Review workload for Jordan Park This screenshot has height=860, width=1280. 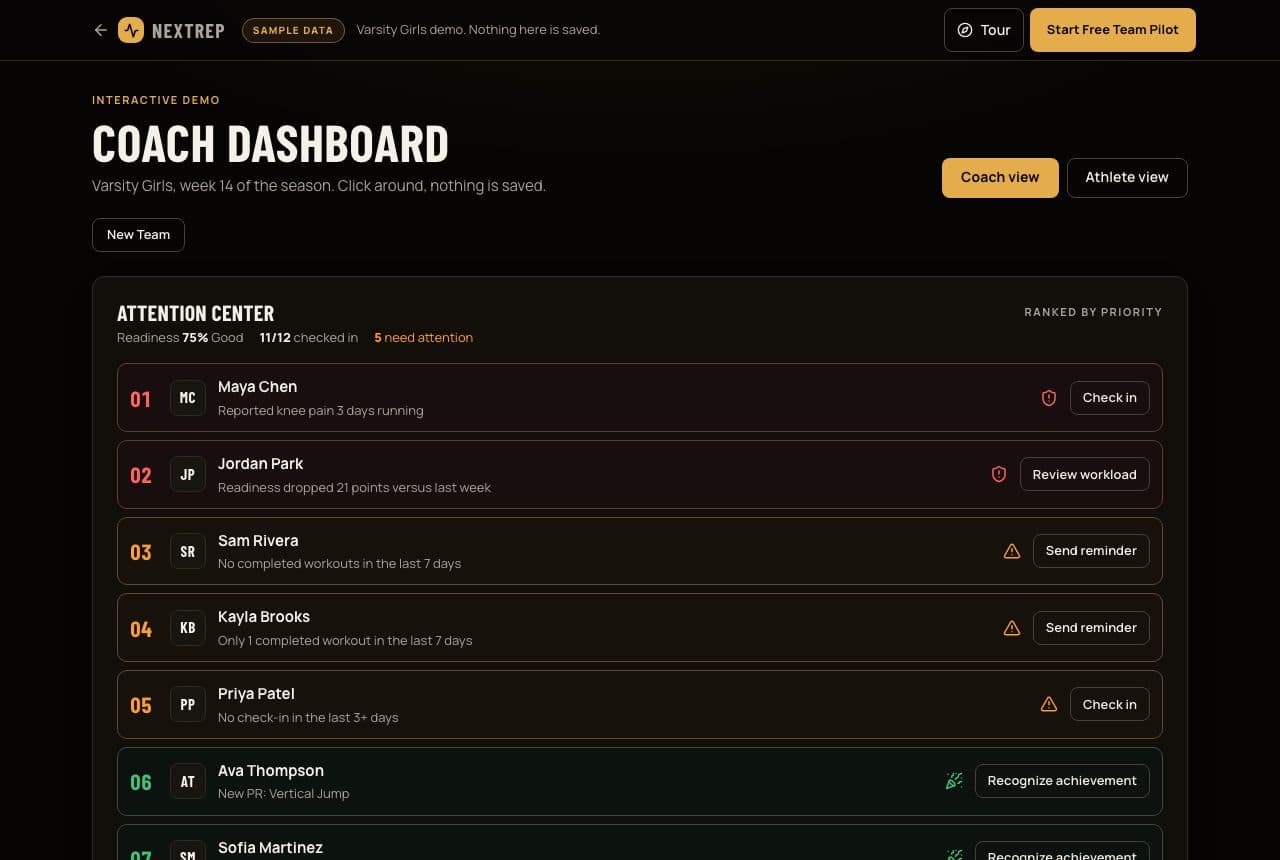1085,475
